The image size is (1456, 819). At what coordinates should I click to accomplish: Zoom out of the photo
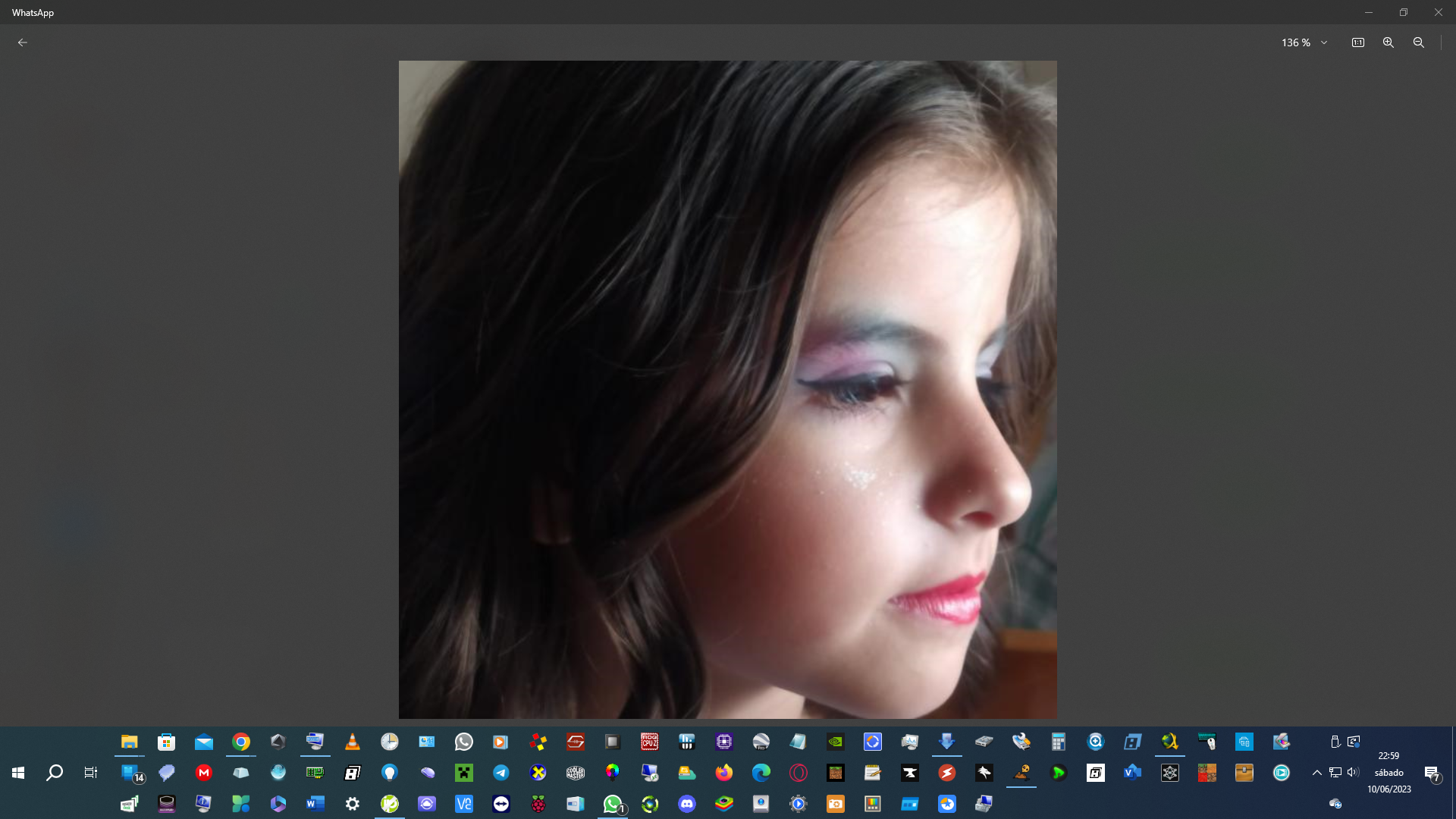point(1419,42)
